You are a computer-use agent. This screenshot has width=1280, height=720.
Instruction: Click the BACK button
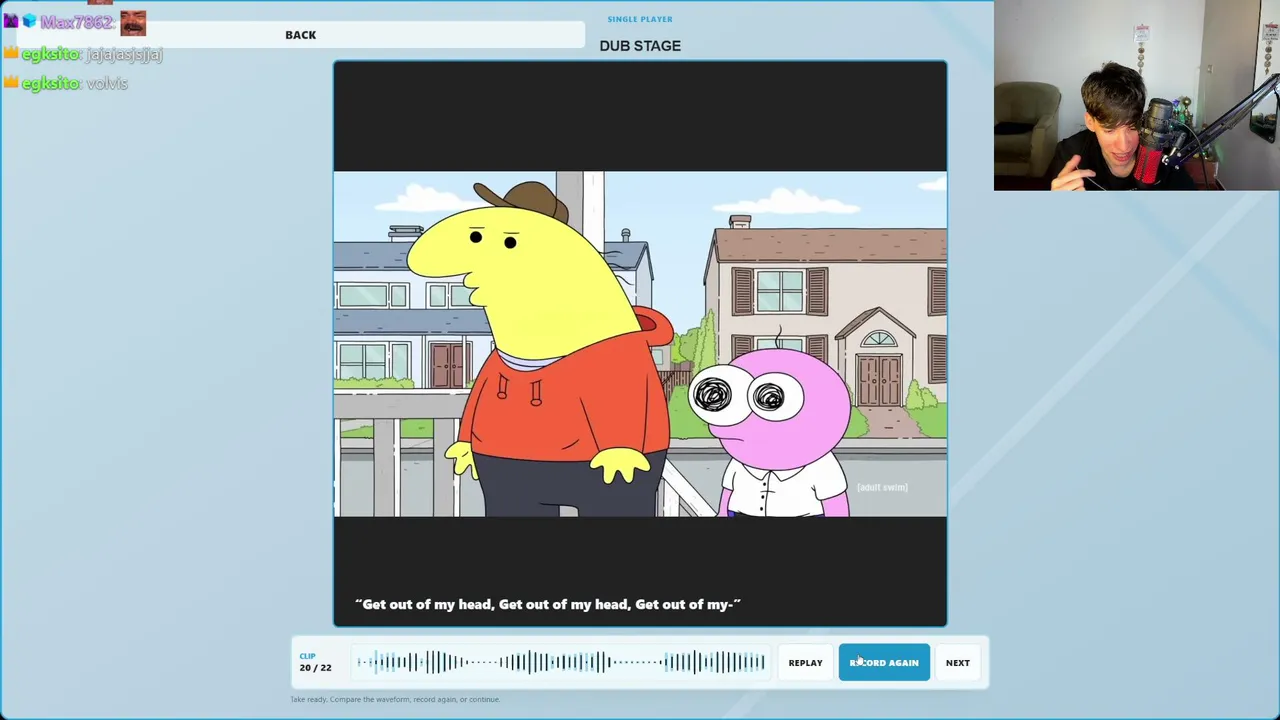300,35
